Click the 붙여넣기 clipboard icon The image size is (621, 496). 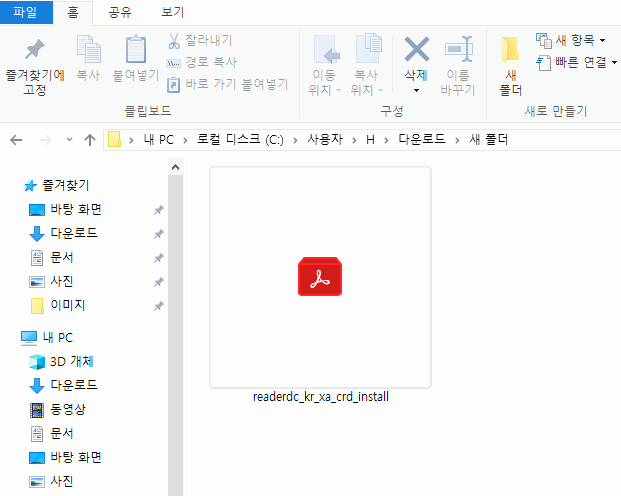136,49
